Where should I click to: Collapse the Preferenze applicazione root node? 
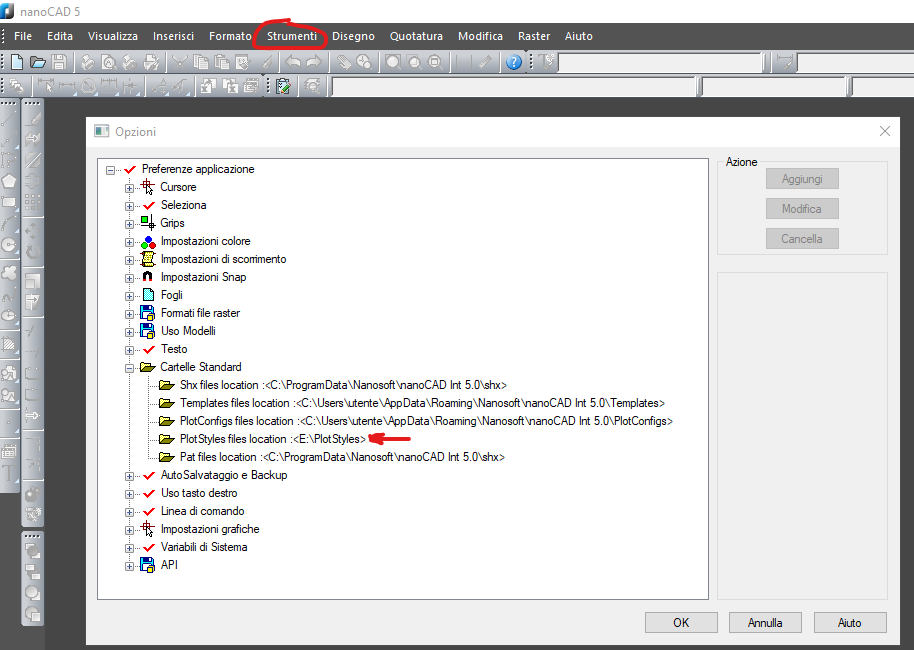point(110,169)
